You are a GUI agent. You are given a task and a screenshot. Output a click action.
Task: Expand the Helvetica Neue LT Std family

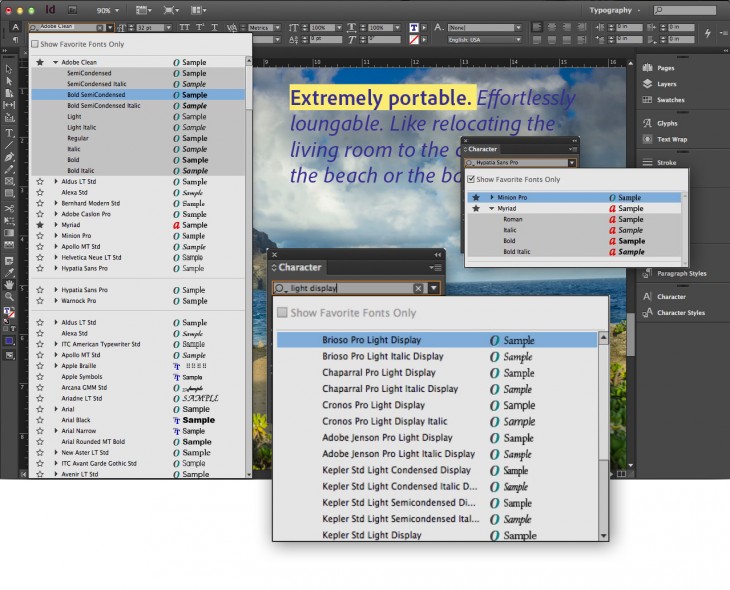(x=56, y=258)
